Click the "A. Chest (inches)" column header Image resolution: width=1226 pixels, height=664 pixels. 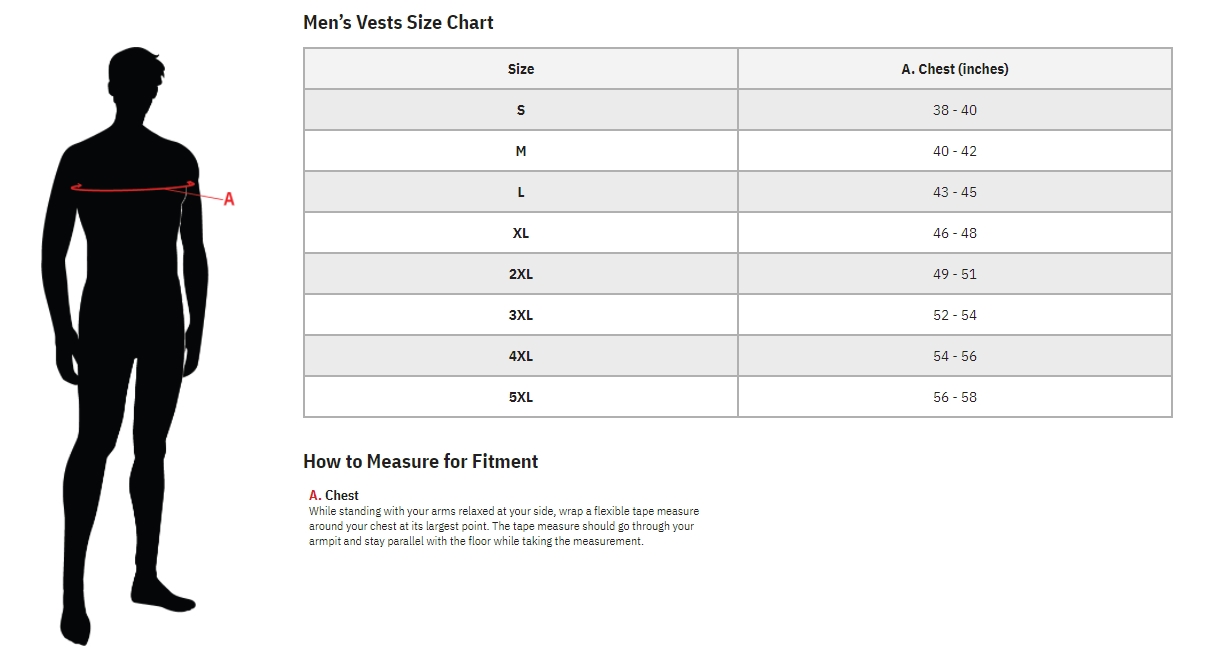[954, 69]
